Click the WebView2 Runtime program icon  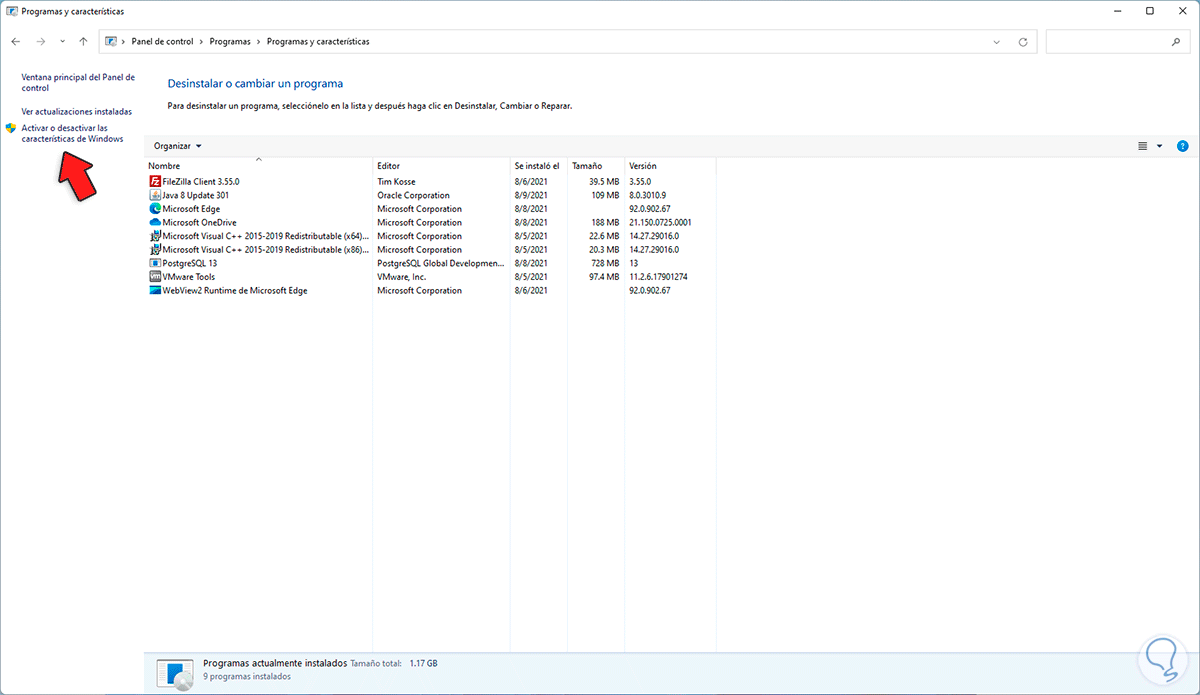tap(155, 290)
